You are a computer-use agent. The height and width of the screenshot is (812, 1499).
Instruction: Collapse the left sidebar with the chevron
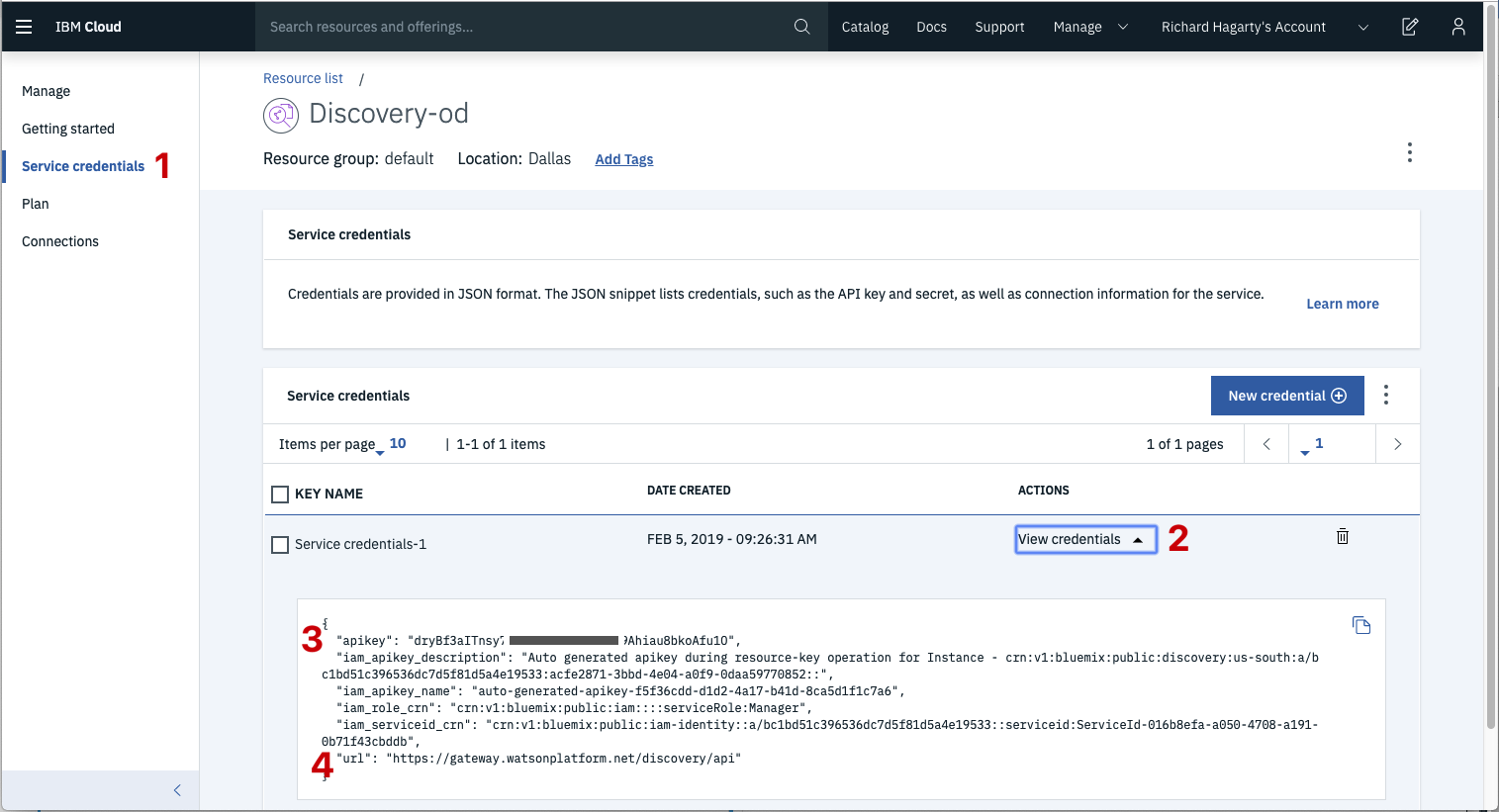click(x=177, y=790)
